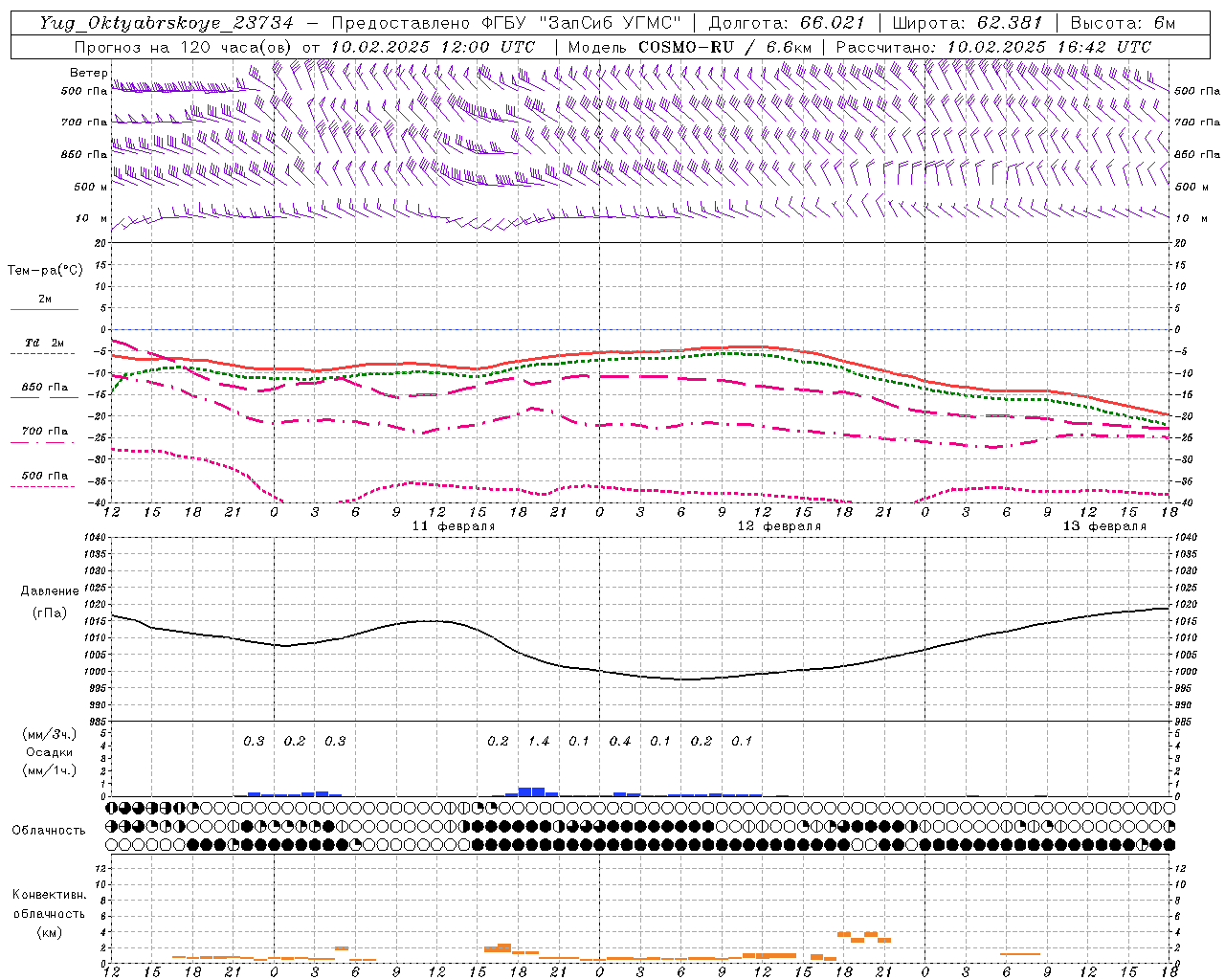Screen dimensions: 1225x980
Task: Click the Конвективн. облачность label
Action: coord(49,904)
